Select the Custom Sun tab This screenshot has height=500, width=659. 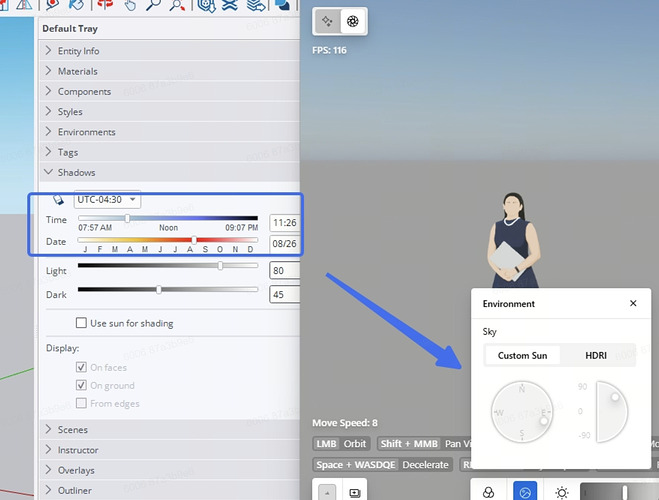coord(522,355)
